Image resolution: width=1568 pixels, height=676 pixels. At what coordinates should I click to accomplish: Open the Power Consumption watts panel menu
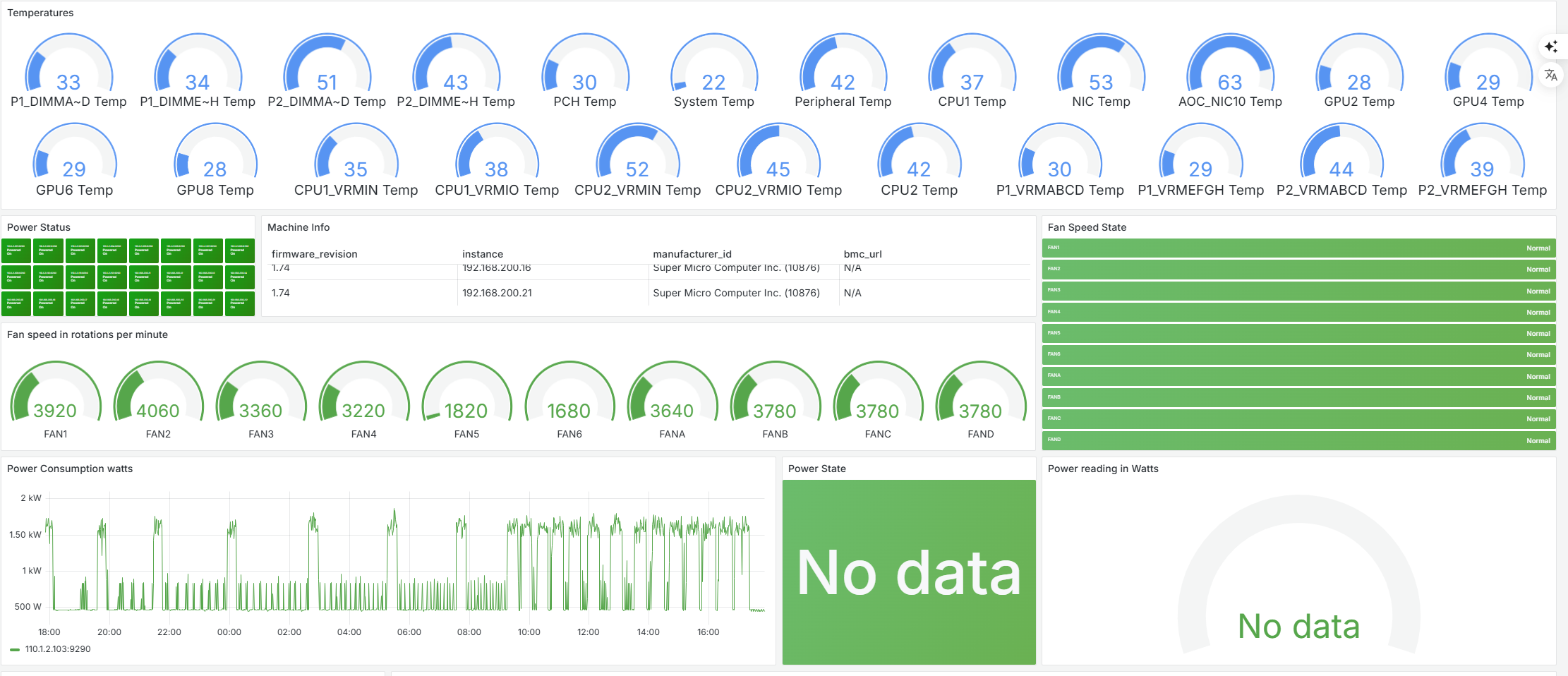click(x=70, y=468)
